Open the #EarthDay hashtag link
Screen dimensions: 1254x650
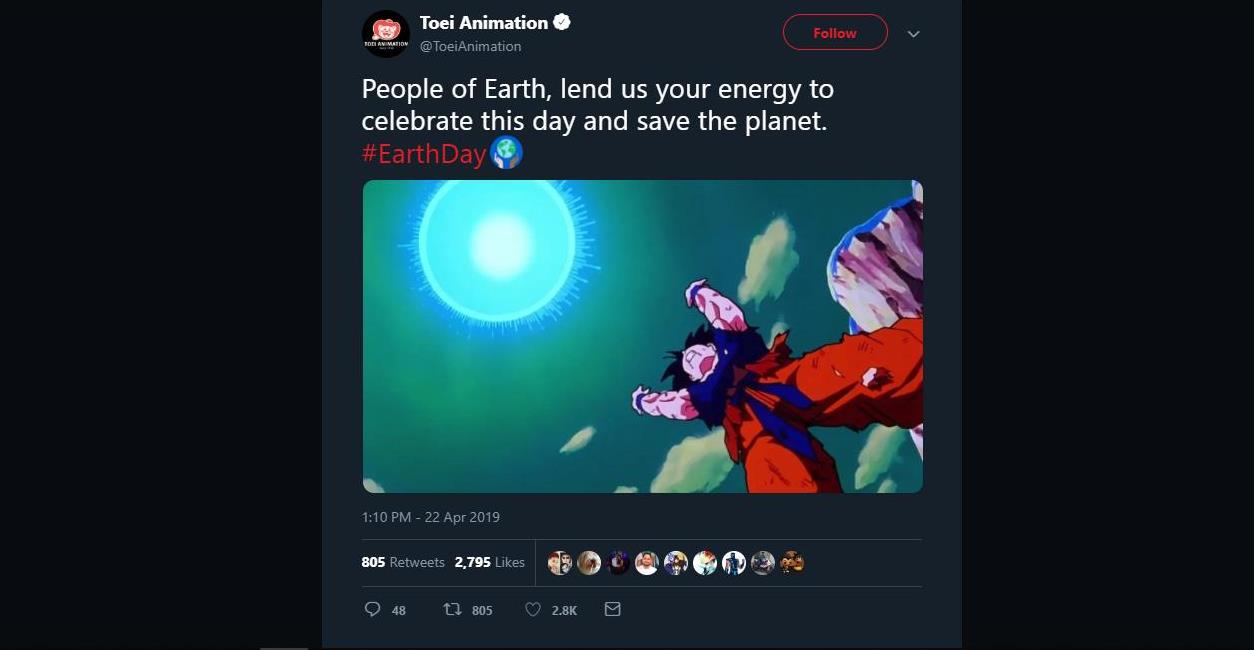[424, 154]
